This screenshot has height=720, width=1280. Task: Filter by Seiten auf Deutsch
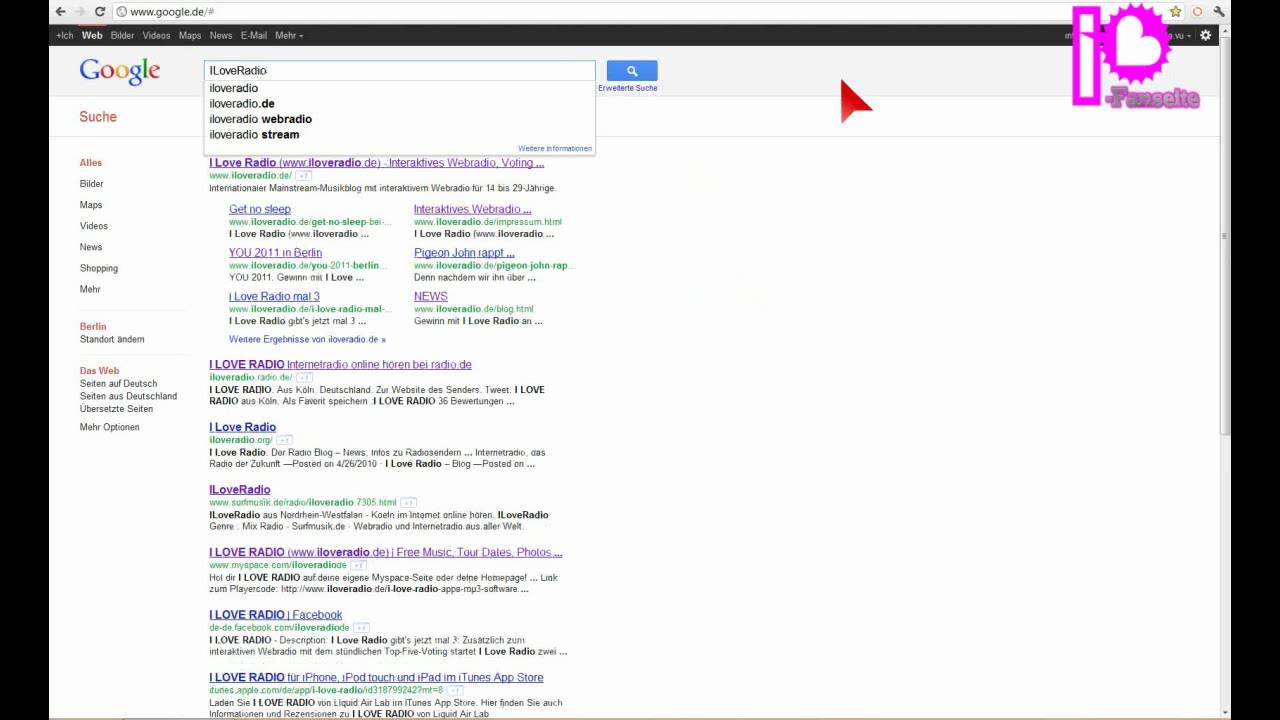point(119,383)
